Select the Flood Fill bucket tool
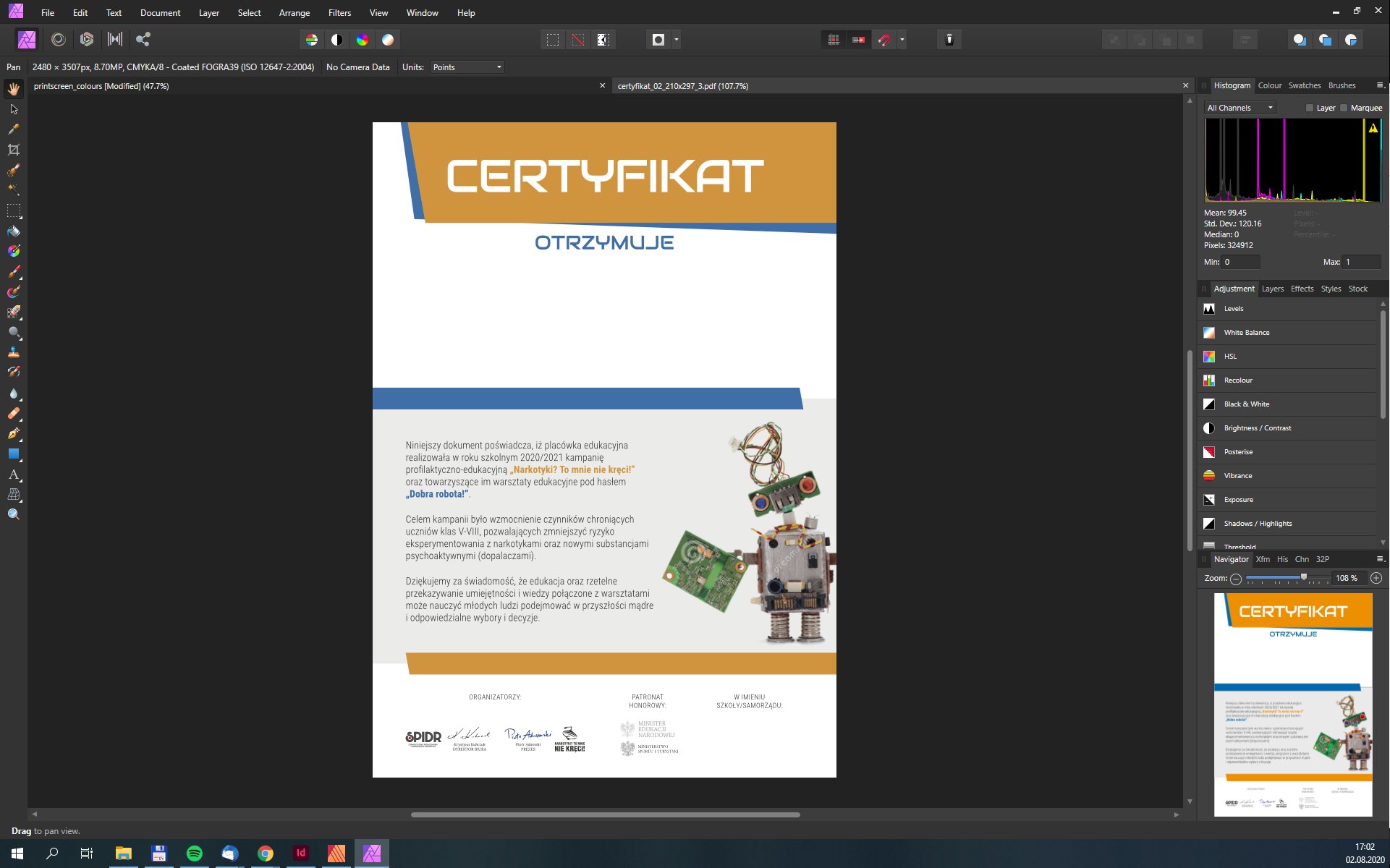Screen dimensions: 1390x868 point(14,231)
